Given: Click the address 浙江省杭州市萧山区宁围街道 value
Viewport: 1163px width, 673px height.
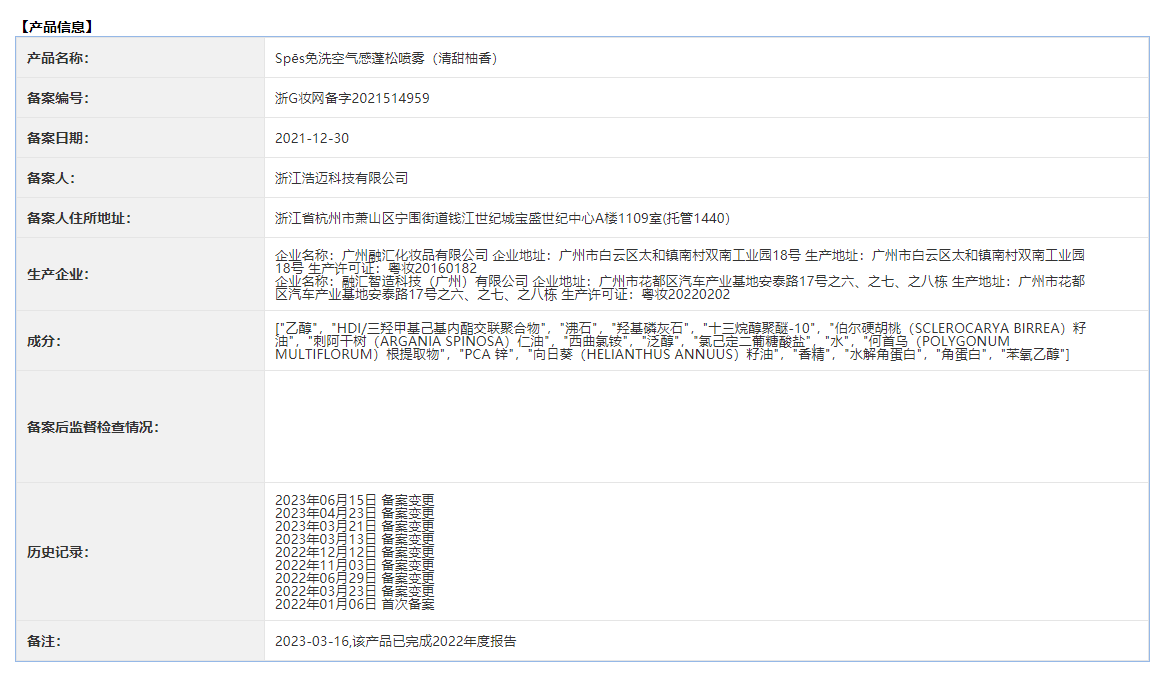Looking at the screenshot, I should [x=502, y=218].
